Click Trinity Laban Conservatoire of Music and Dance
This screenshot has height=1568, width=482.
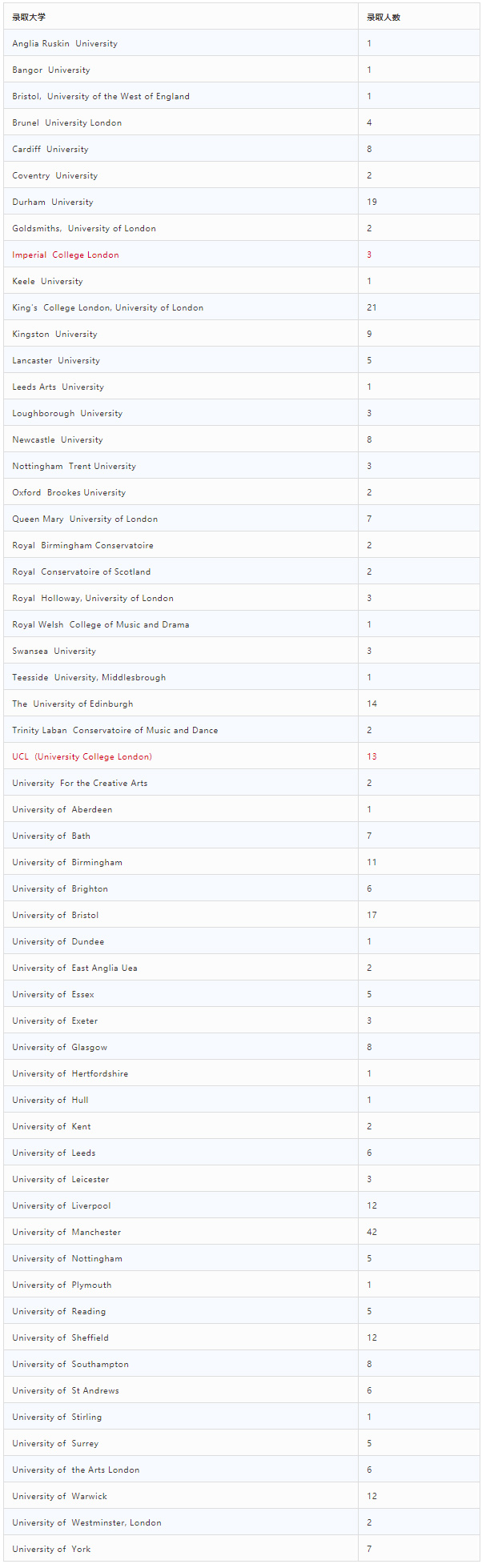pyautogui.click(x=114, y=730)
